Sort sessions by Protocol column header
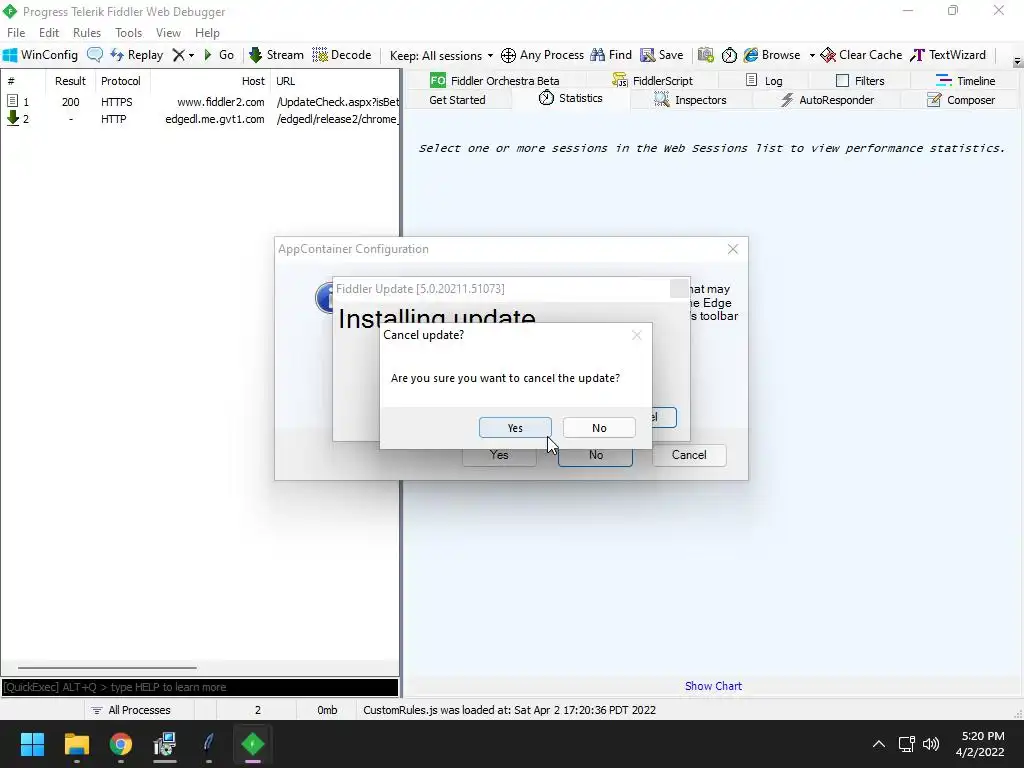 click(121, 81)
